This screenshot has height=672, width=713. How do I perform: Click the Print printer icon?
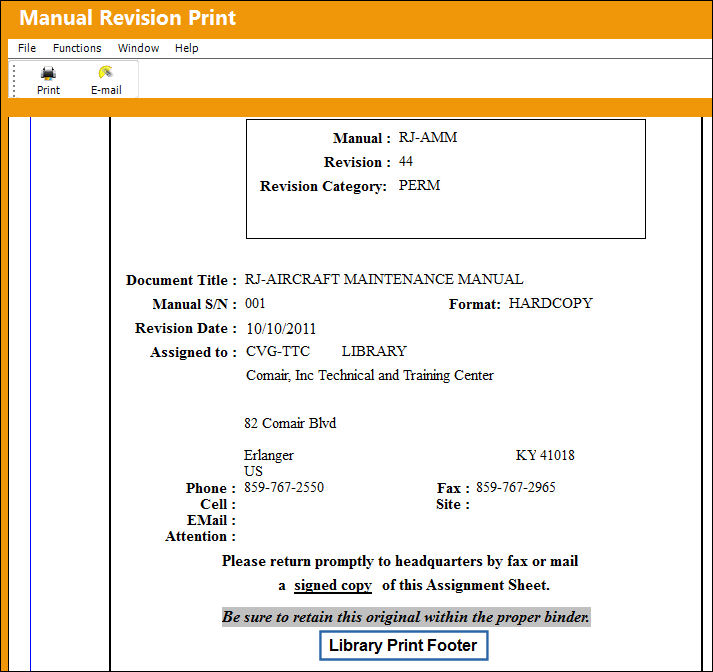48,73
